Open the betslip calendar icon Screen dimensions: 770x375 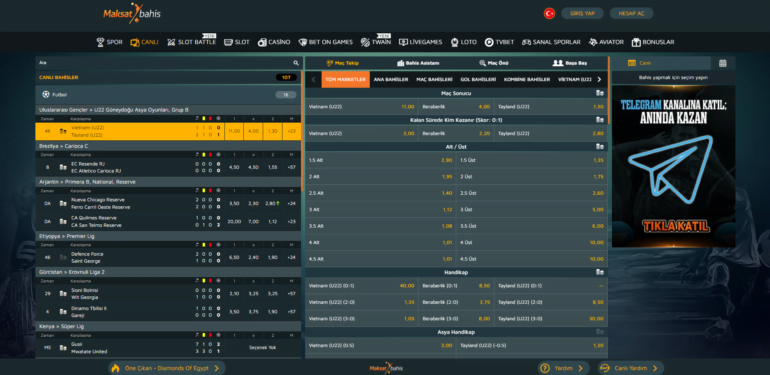723,63
